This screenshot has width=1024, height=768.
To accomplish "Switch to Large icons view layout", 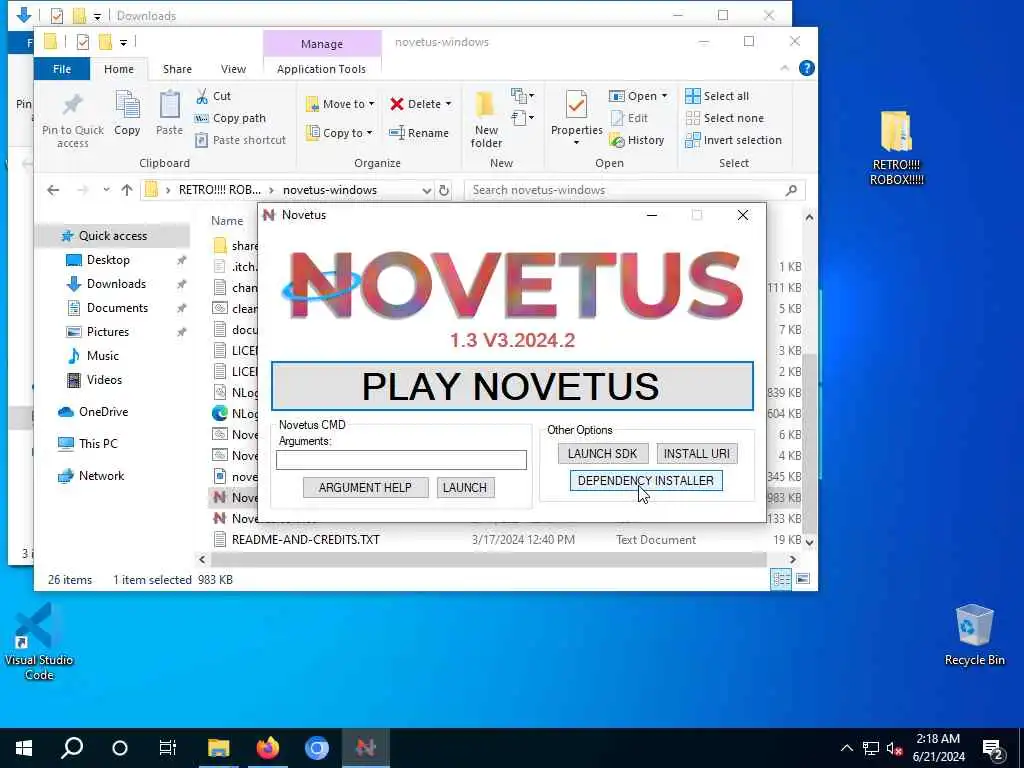I will pyautogui.click(x=803, y=579).
